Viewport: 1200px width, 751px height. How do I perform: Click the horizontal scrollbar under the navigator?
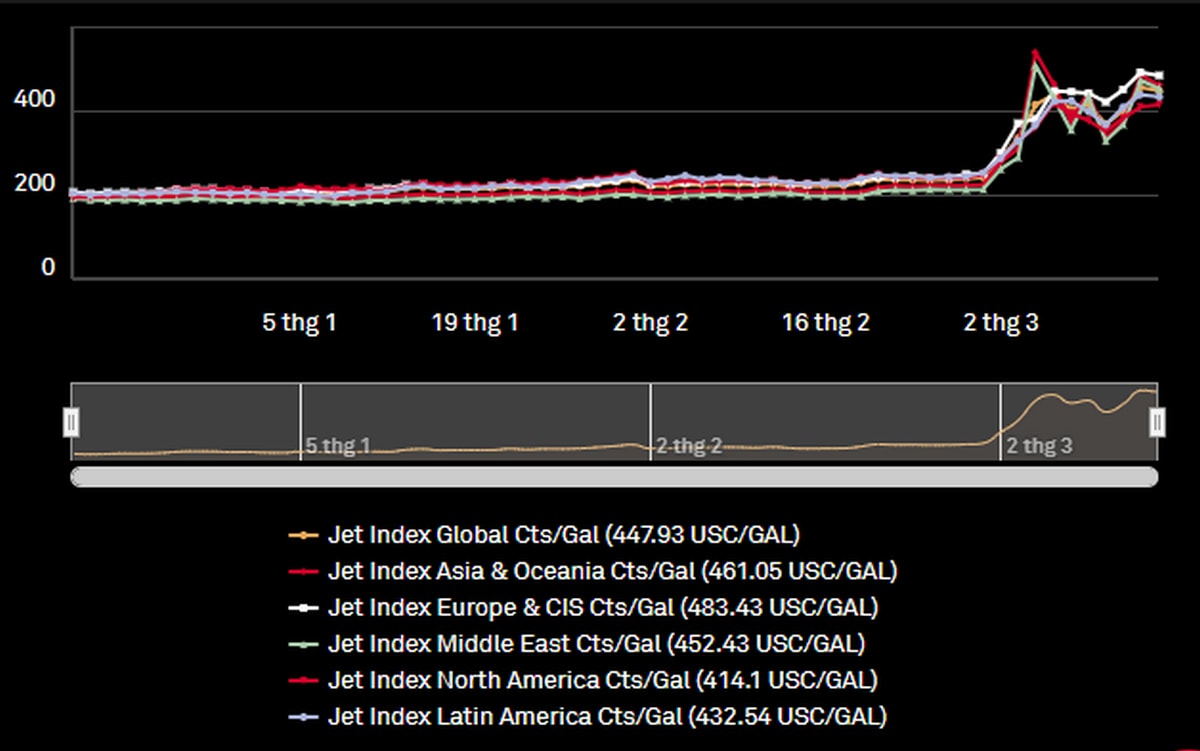[614, 477]
